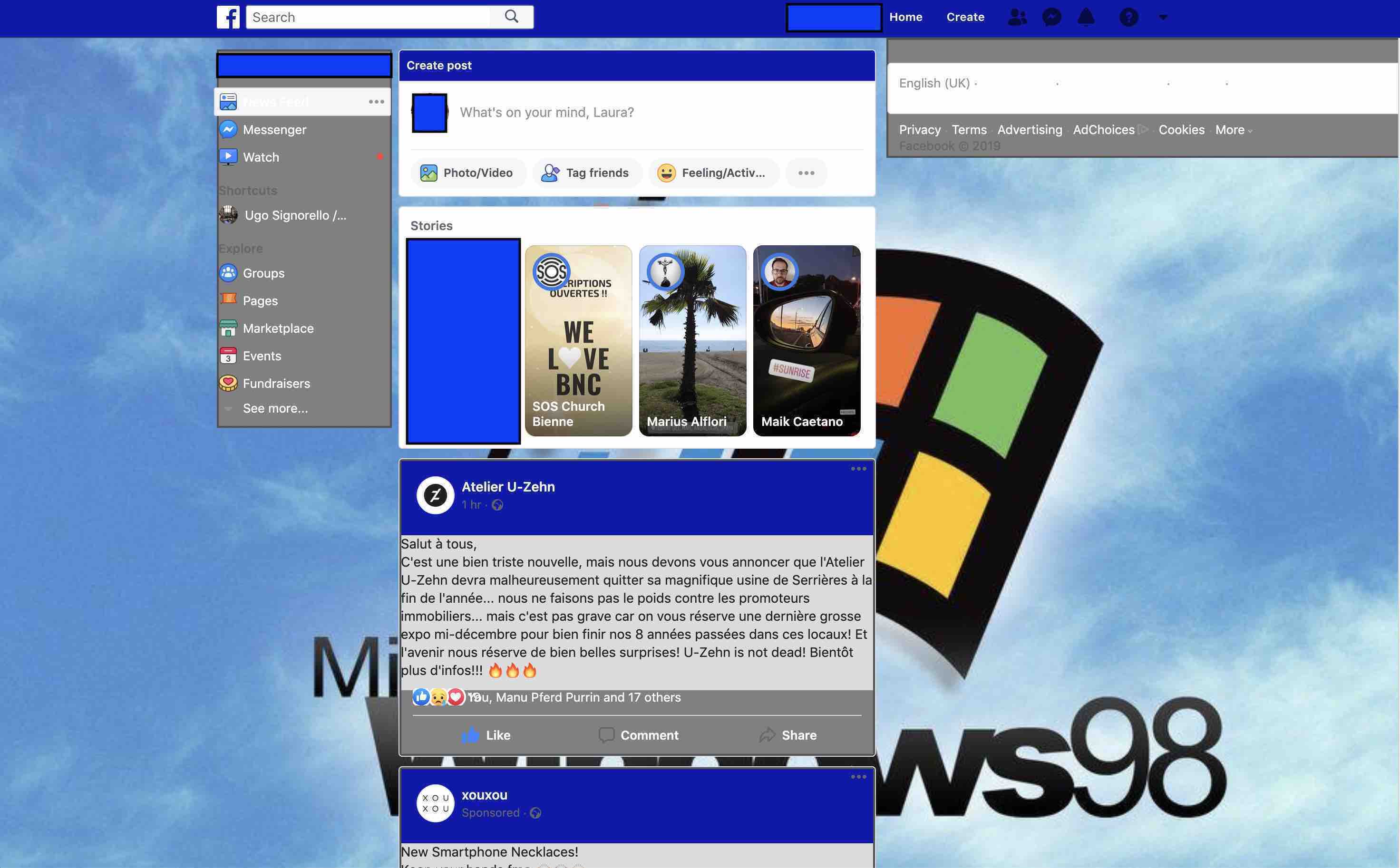1400x868 pixels.
Task: Expand the account dropdown arrow in top bar
Action: point(1163,18)
